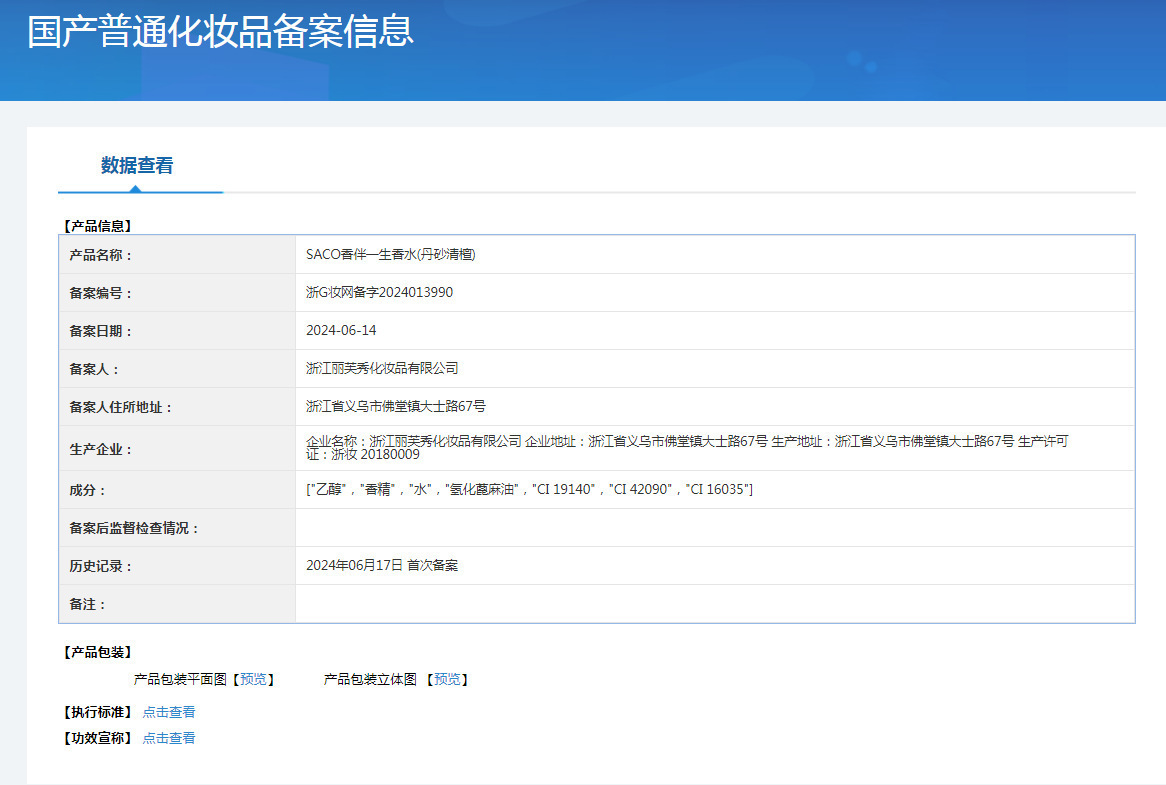Click the 备案人： row label

[x=94, y=369]
